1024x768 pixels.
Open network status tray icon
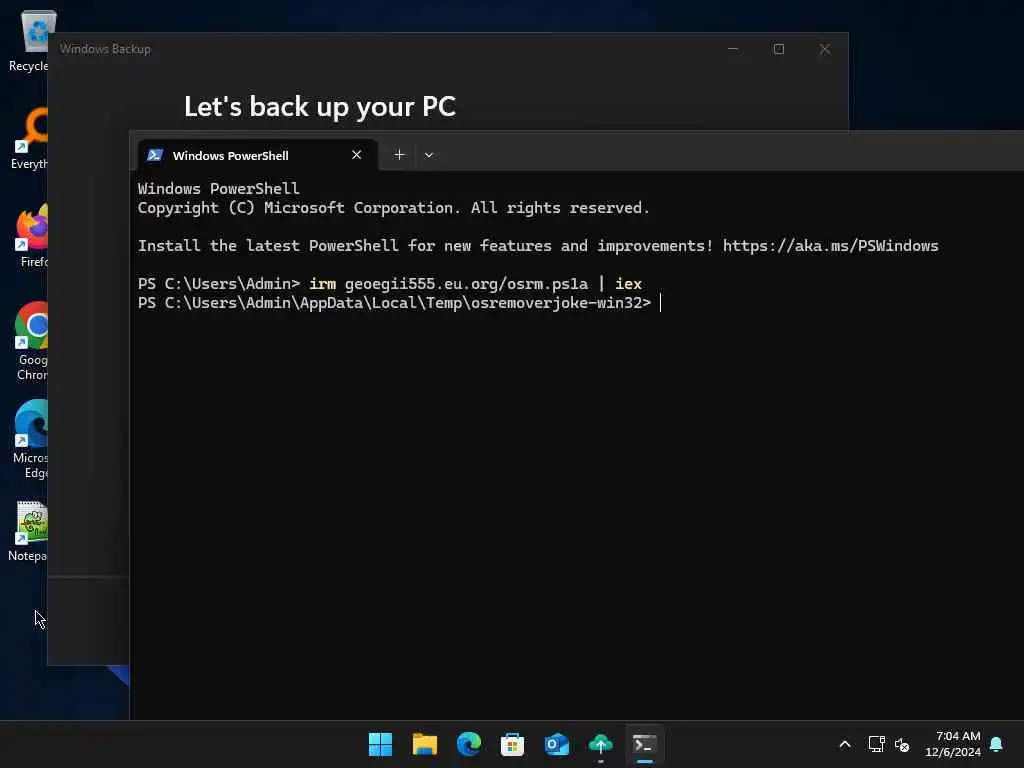coord(876,744)
